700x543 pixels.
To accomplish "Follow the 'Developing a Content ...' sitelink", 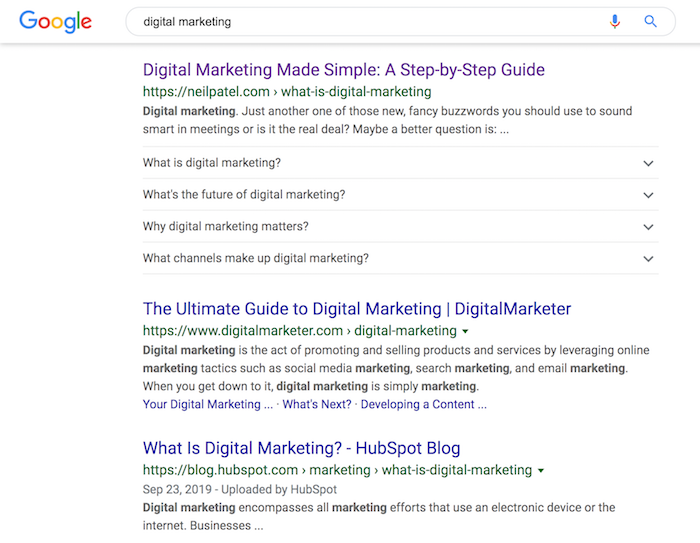I will click(424, 405).
